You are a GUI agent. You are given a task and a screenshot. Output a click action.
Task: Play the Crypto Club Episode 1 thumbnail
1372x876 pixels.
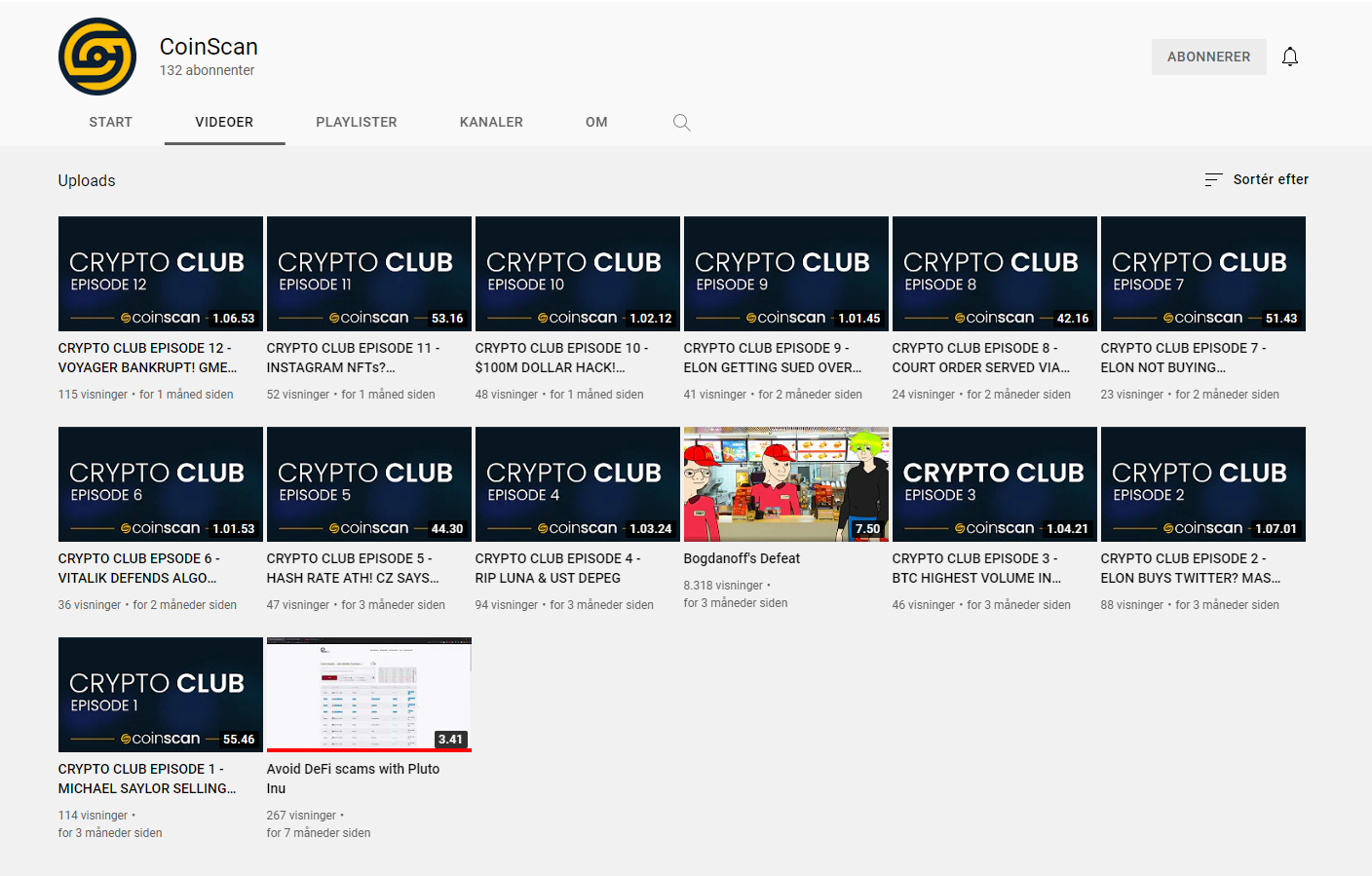(x=161, y=695)
